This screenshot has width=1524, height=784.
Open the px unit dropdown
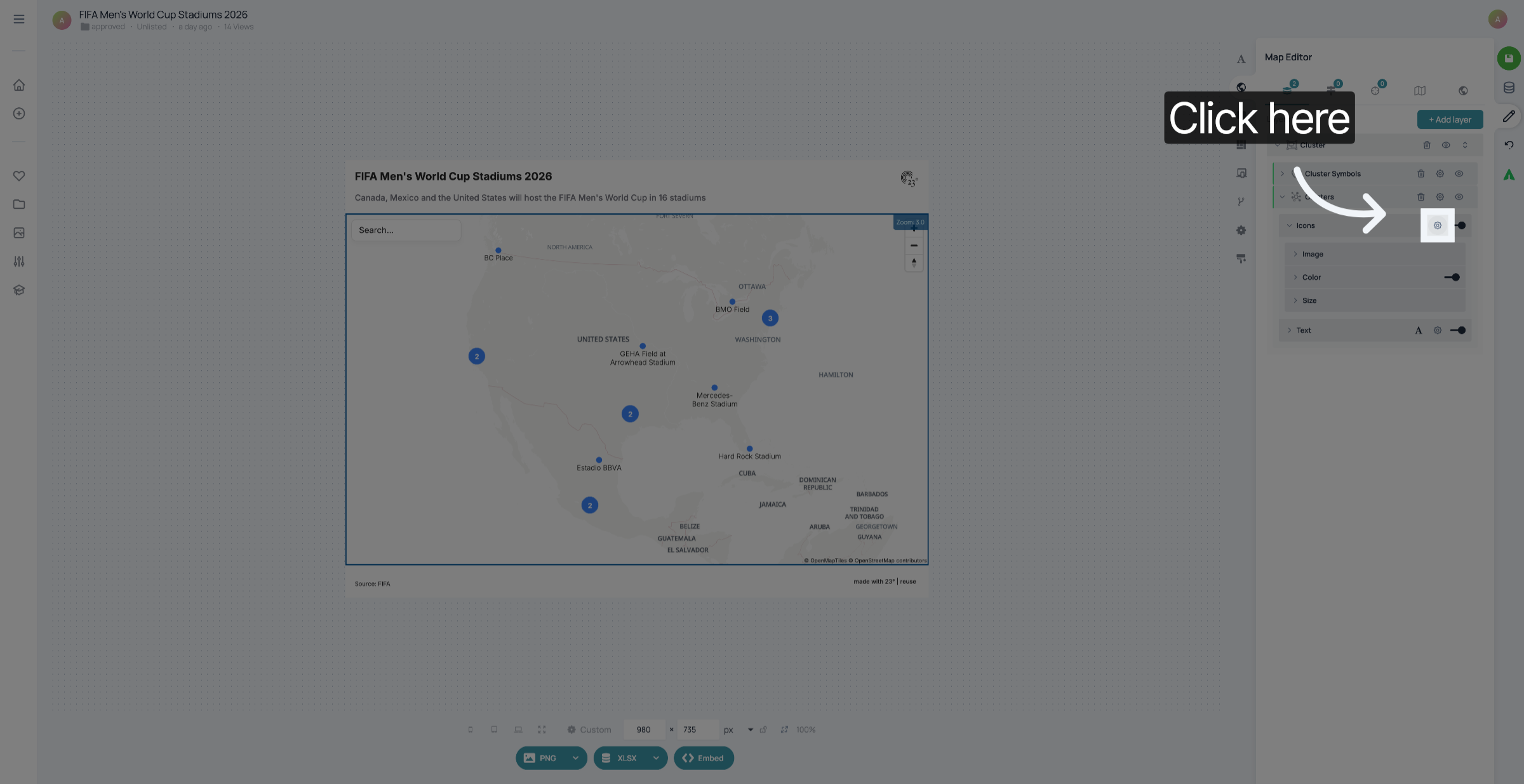(751, 730)
